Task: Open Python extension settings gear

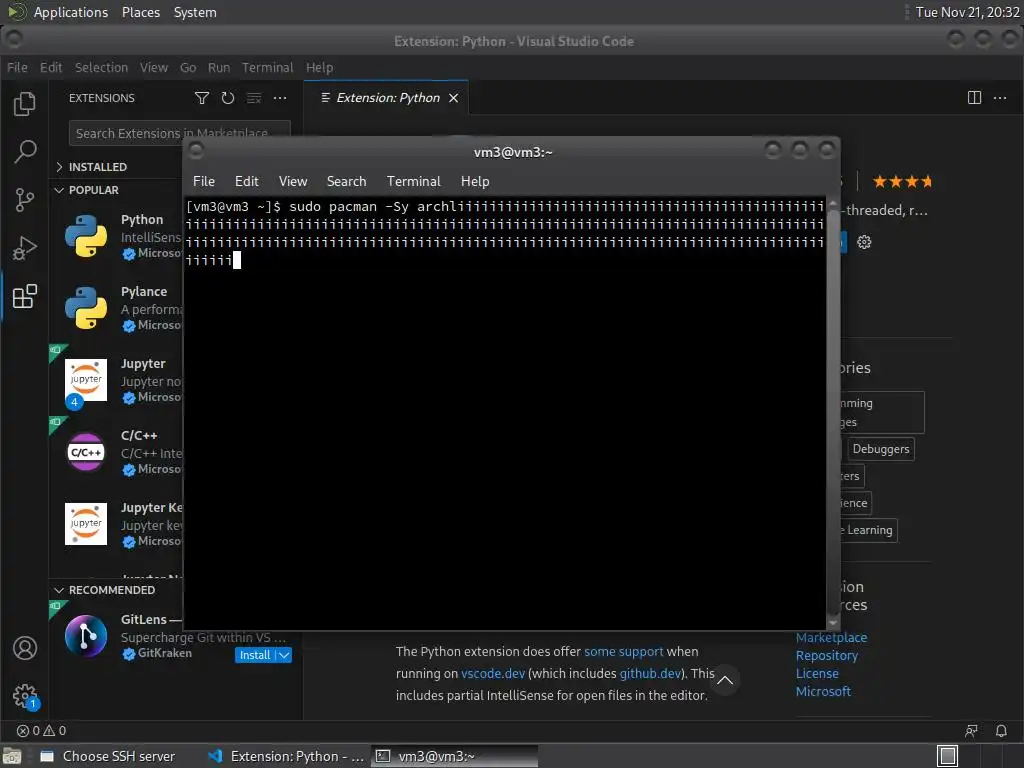Action: coord(864,242)
